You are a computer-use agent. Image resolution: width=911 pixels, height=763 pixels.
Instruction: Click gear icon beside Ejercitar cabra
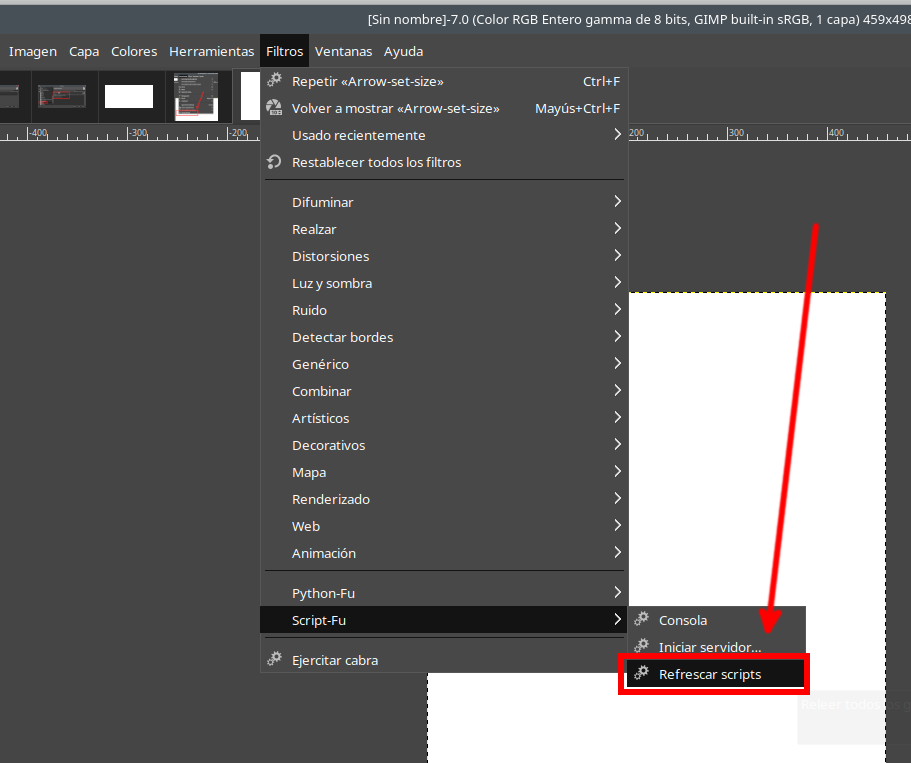pyautogui.click(x=274, y=660)
